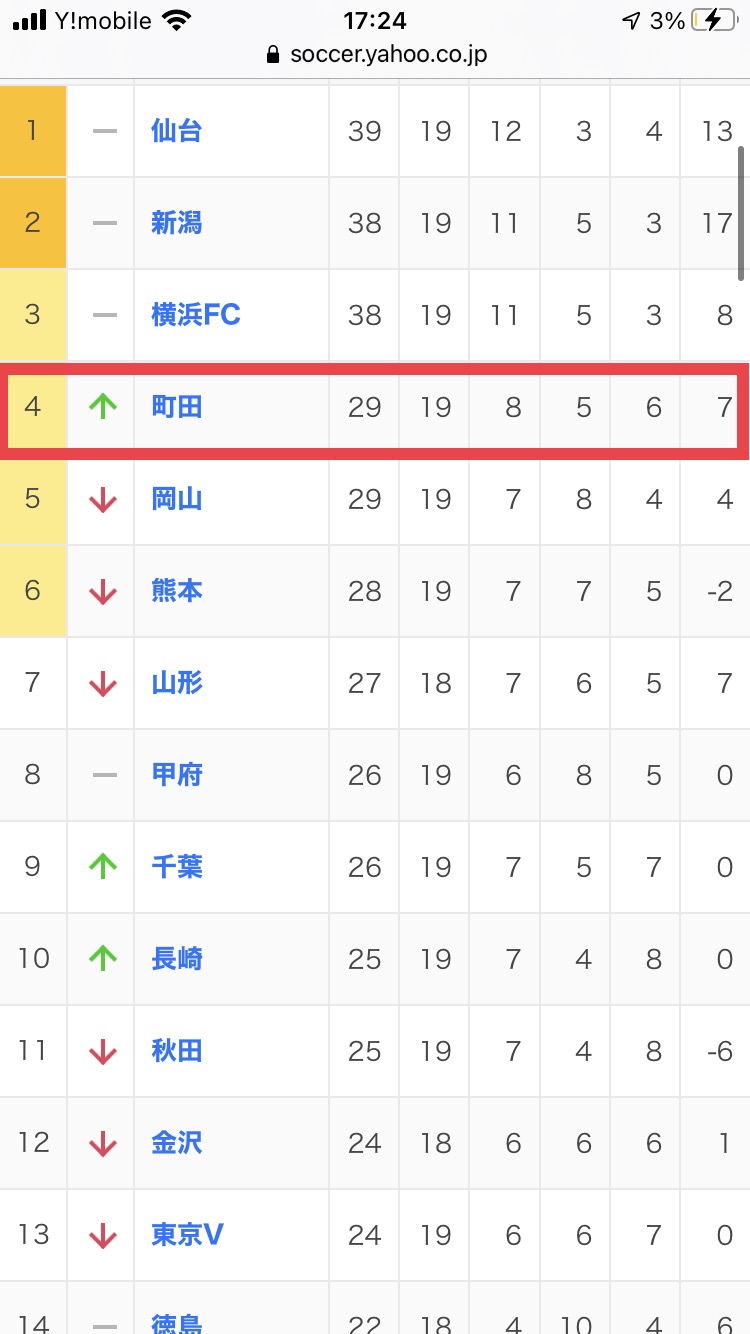
Task: Open the 山形 team link
Action: point(177,683)
